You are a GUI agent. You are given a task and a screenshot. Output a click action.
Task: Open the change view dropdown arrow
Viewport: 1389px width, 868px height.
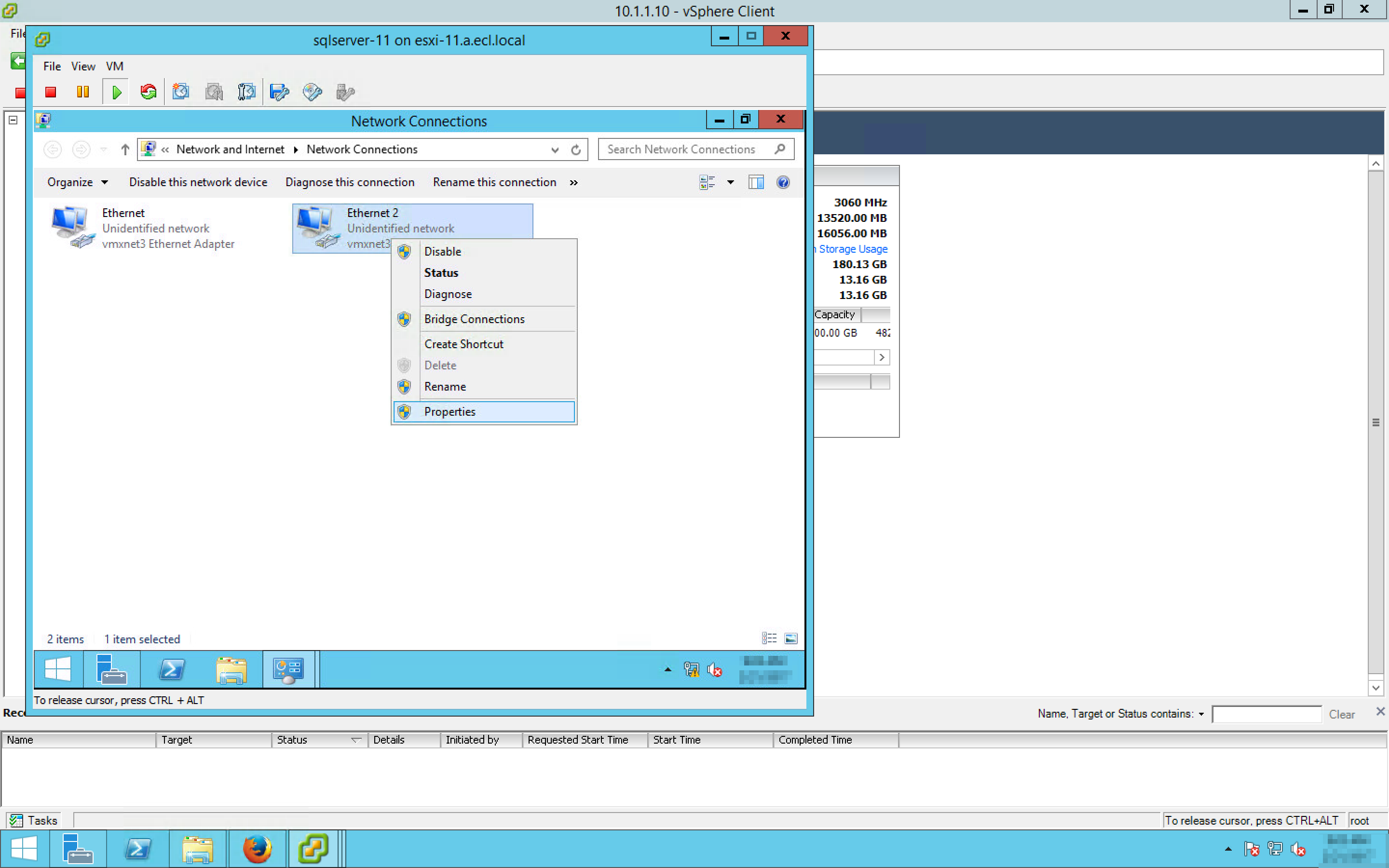click(x=730, y=183)
